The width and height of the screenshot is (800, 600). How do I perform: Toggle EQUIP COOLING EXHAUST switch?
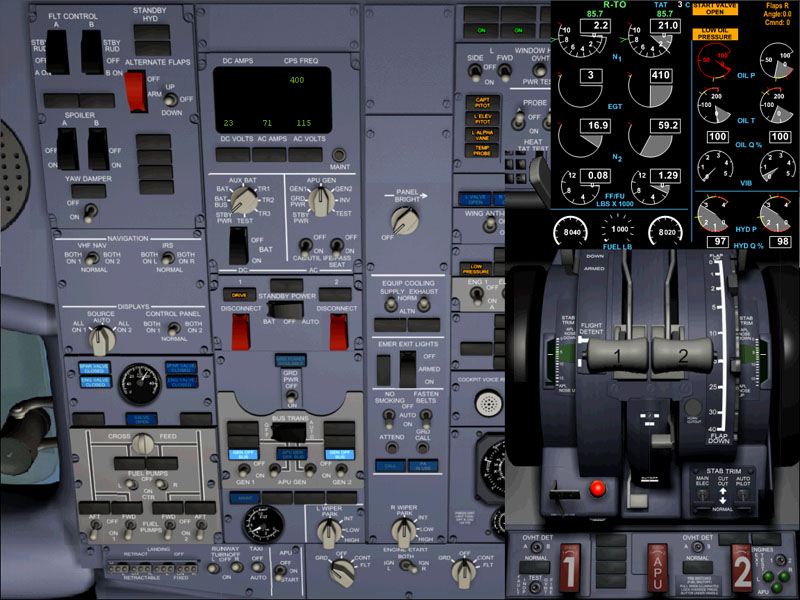(x=423, y=305)
